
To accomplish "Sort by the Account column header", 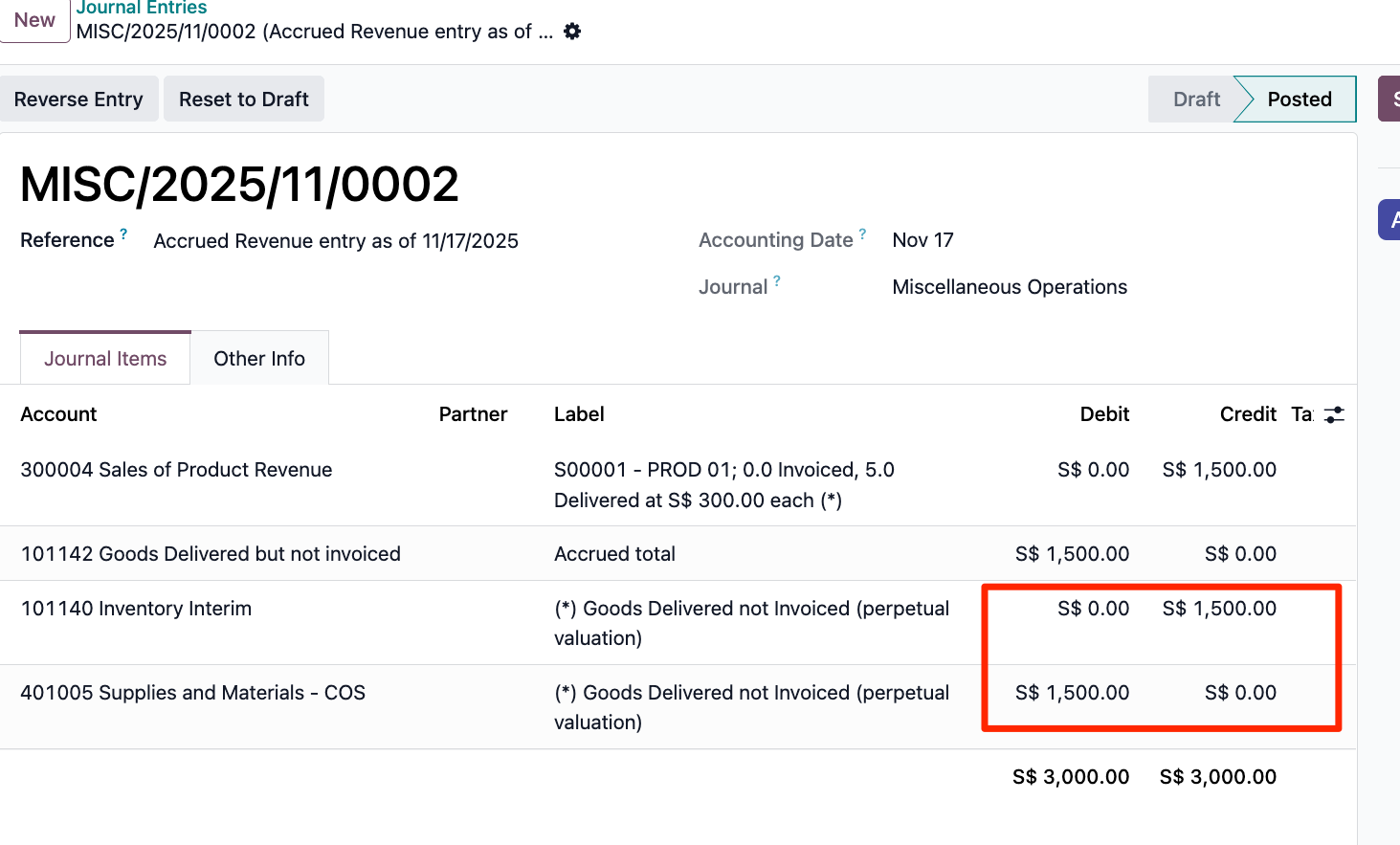I will click(x=59, y=414).
